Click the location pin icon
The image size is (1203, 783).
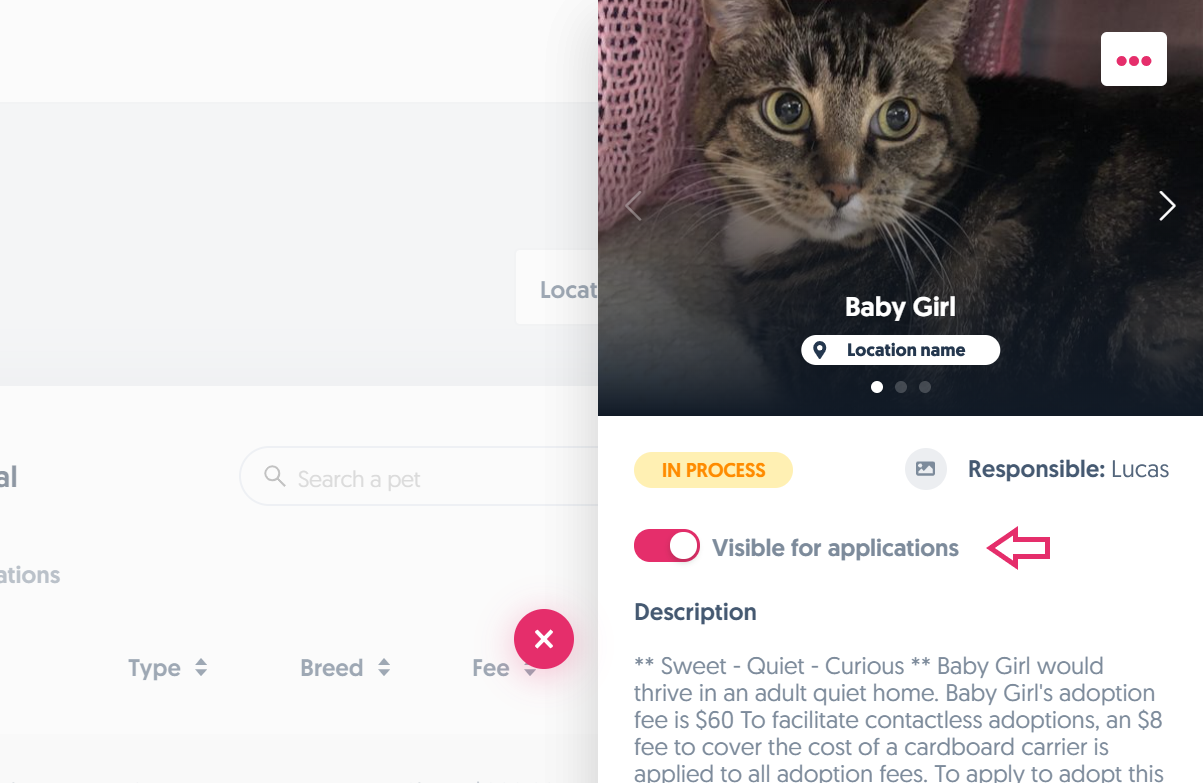point(820,350)
